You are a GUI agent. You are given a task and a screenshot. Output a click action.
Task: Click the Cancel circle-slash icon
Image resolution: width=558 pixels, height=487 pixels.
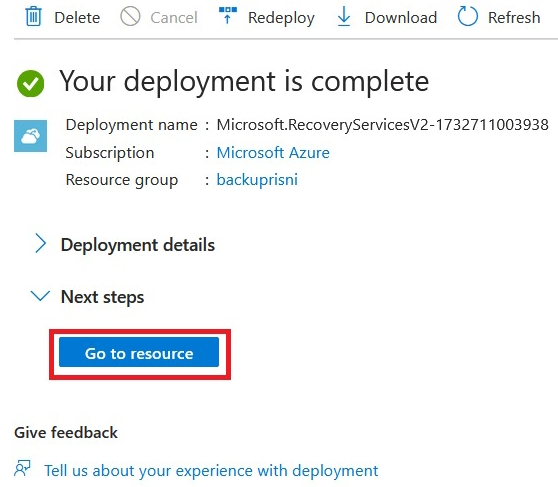tap(130, 16)
